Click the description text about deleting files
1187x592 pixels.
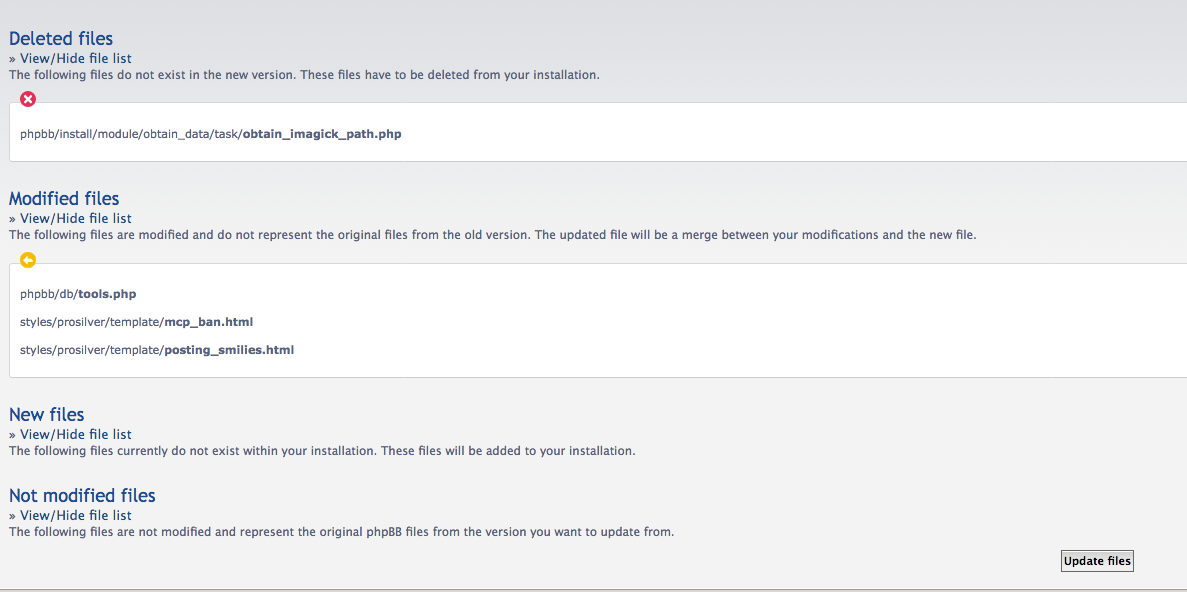[304, 75]
